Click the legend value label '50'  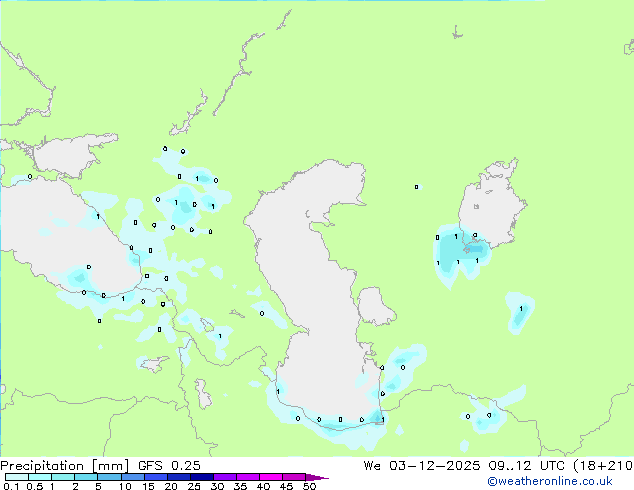coord(309,486)
